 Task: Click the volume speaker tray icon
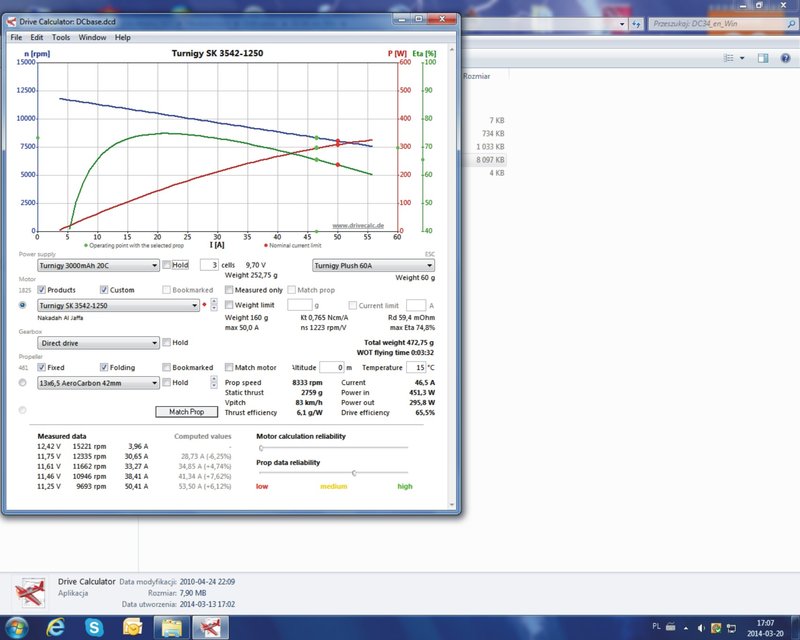tap(701, 628)
